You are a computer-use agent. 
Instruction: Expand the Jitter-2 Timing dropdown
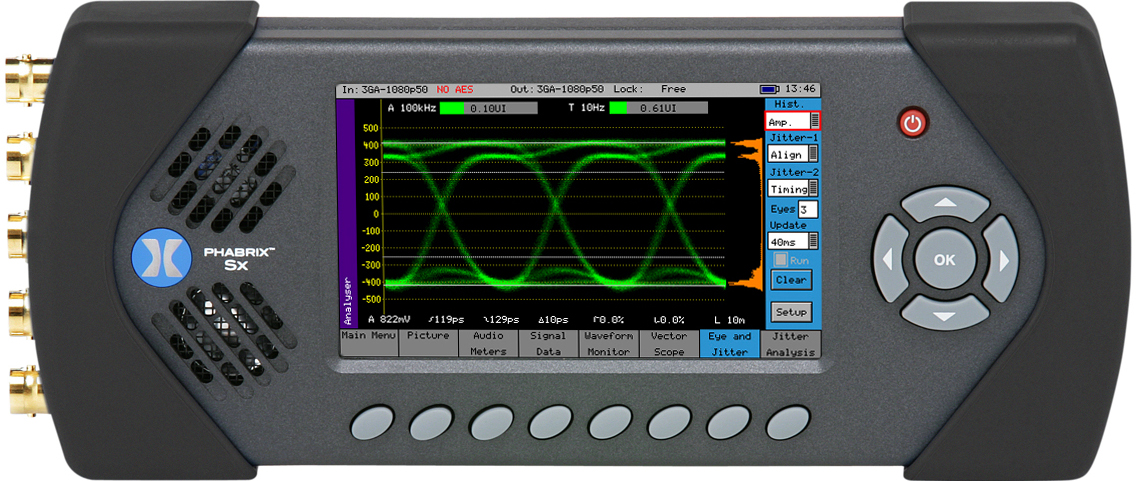792,189
